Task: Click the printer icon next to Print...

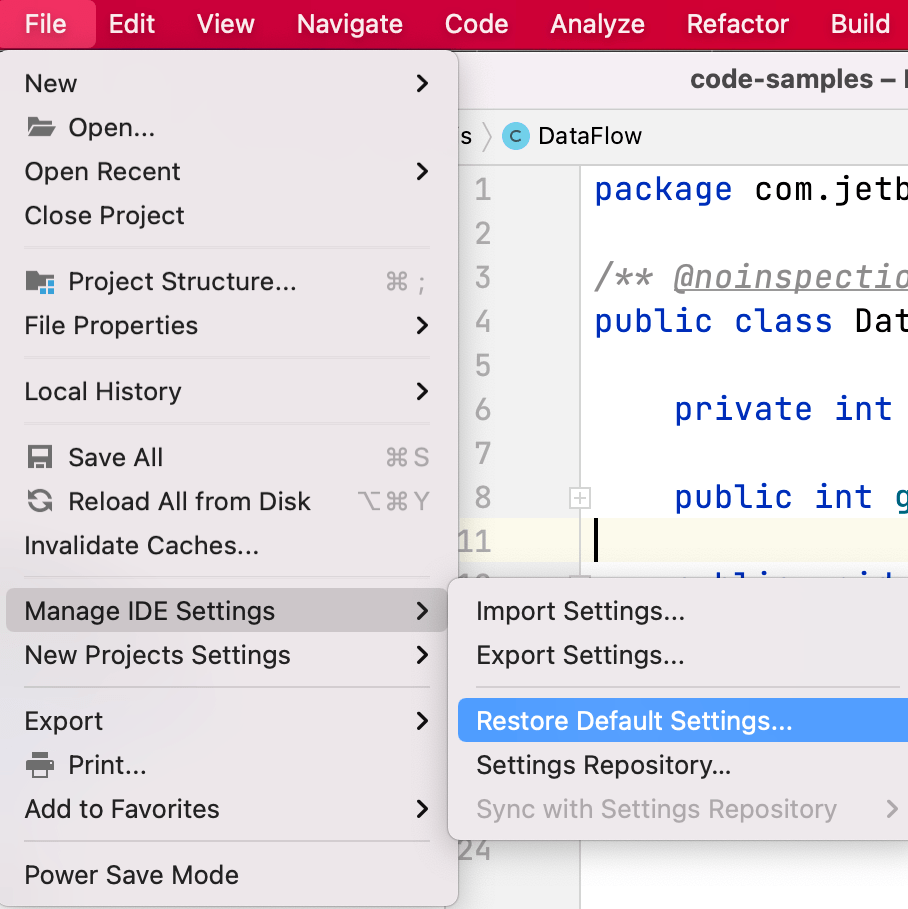Action: (40, 766)
